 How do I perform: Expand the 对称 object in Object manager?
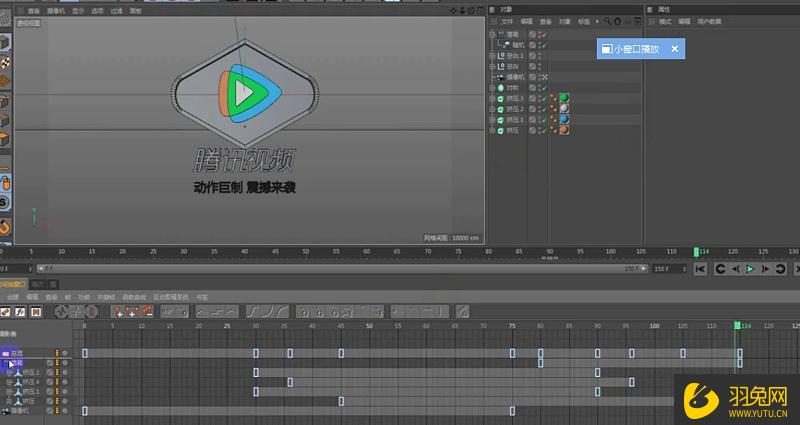(492, 88)
